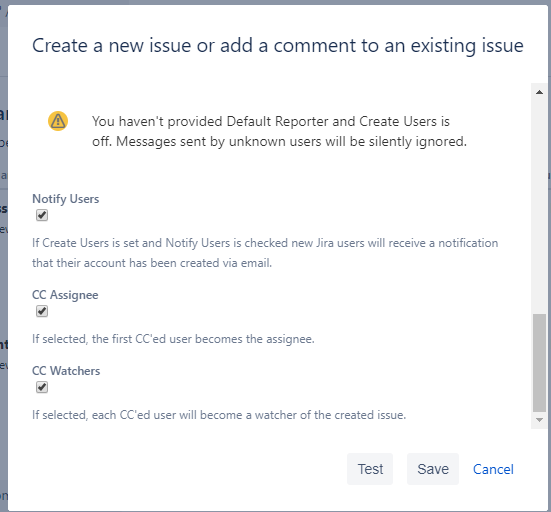
Task: Click the first CC'ed user description text
Action: [173, 339]
